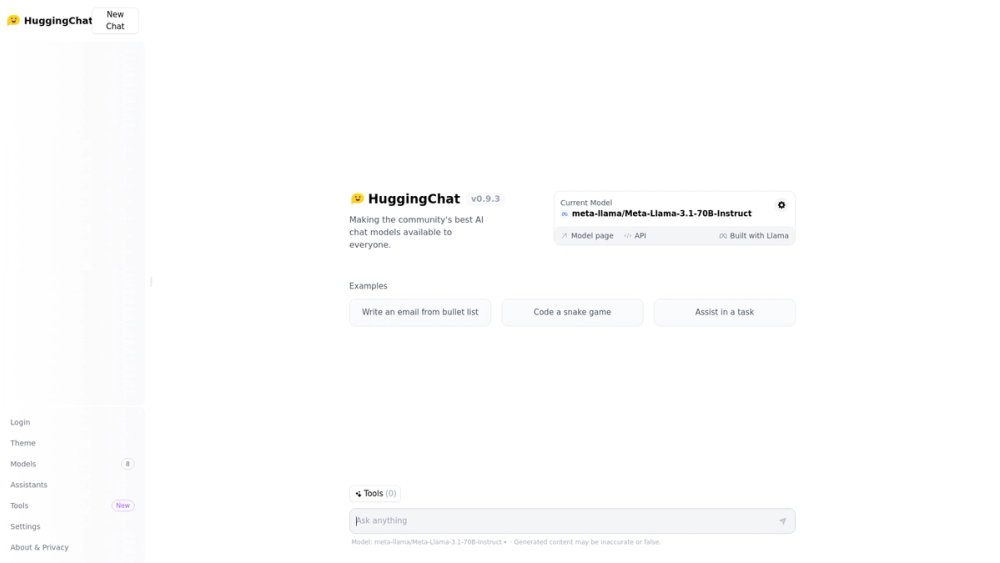The image size is (1000, 563).
Task: Open model settings gear icon
Action: click(781, 205)
